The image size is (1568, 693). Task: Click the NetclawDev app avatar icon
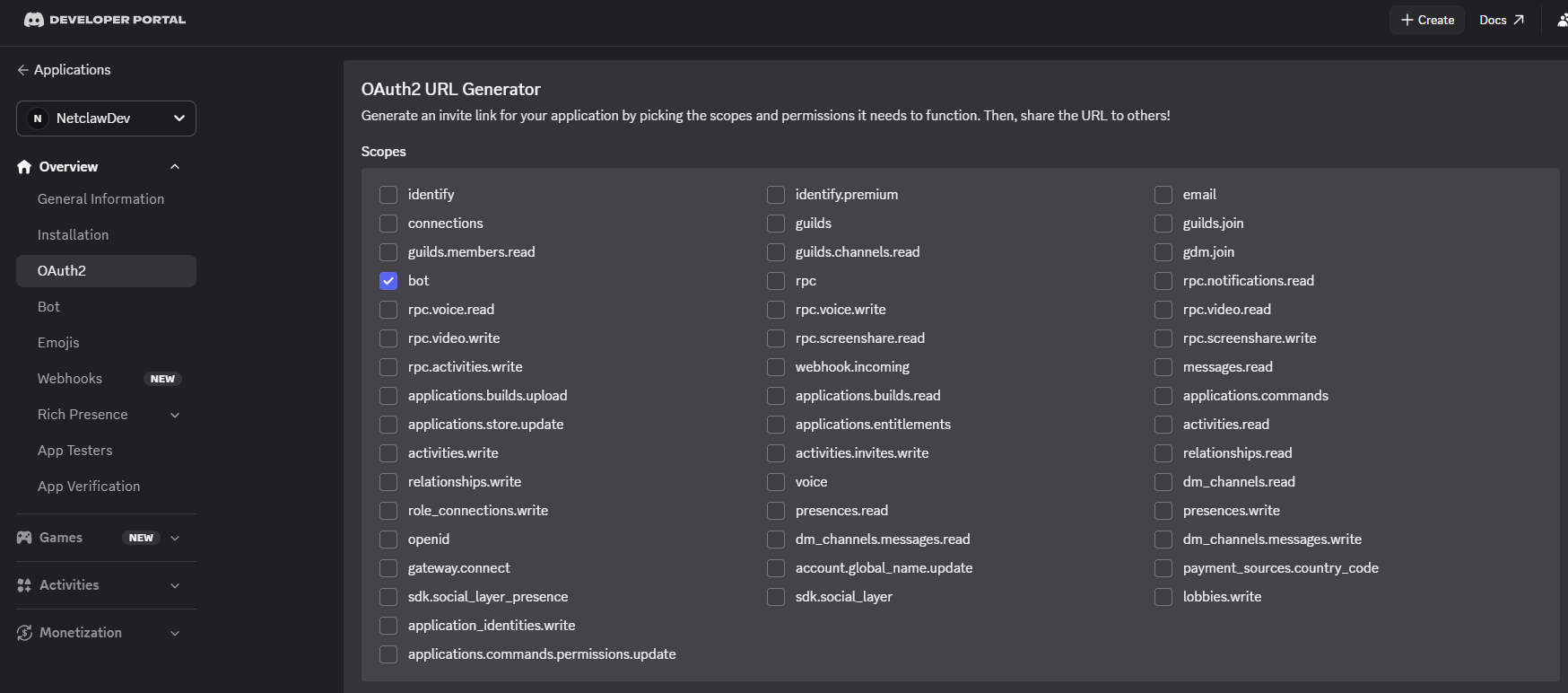pos(38,118)
